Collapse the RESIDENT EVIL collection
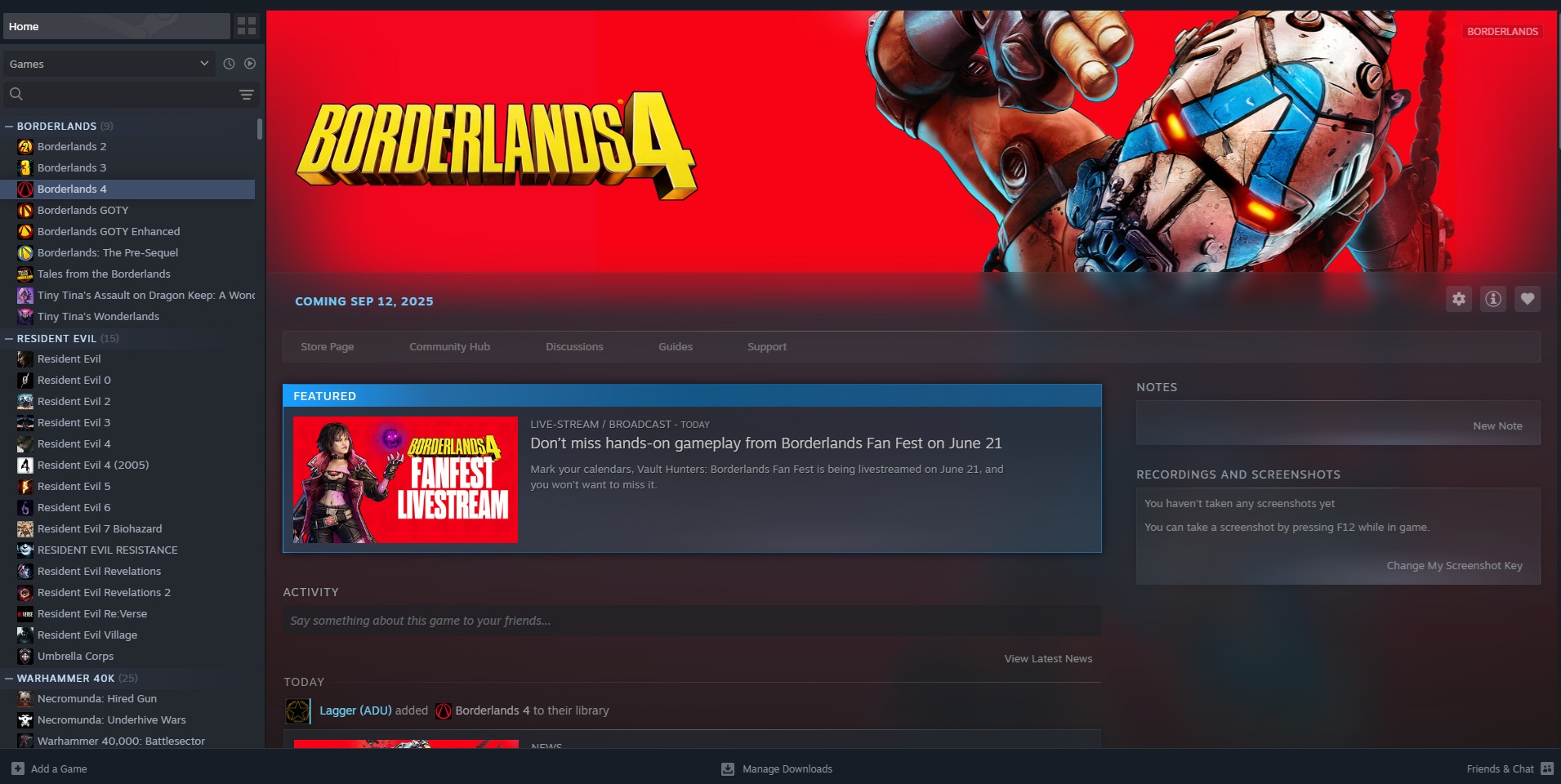Image resolution: width=1561 pixels, height=784 pixels. [9, 339]
